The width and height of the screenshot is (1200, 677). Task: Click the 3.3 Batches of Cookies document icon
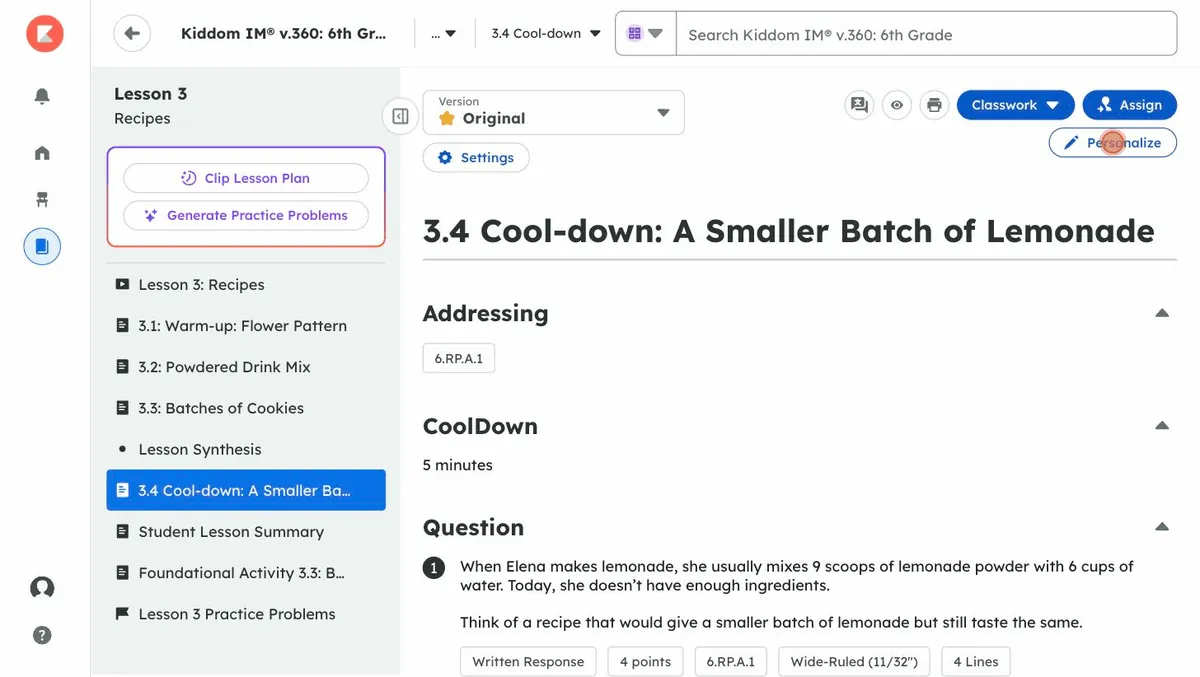[122, 408]
